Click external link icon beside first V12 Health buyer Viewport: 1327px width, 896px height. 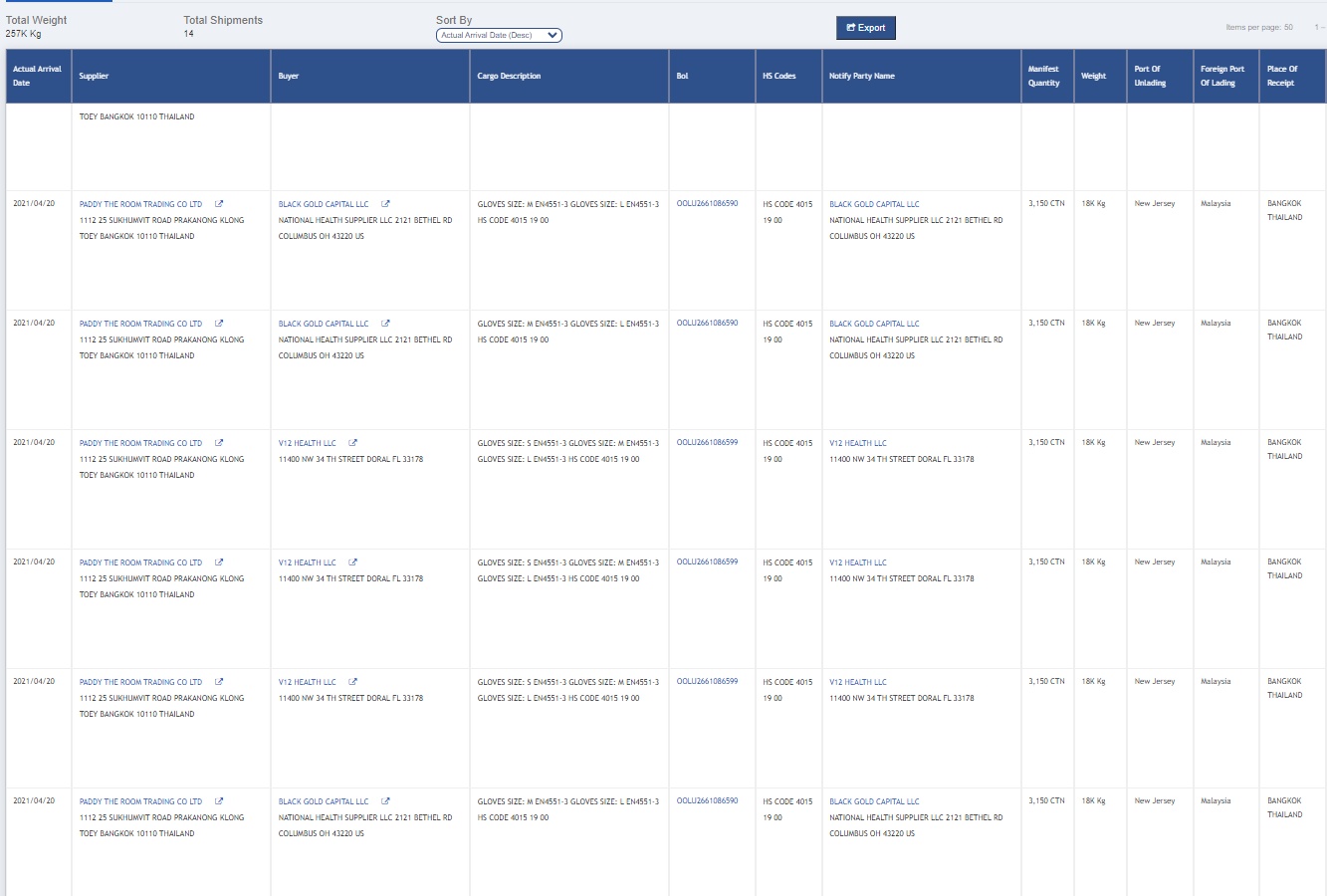[x=352, y=443]
